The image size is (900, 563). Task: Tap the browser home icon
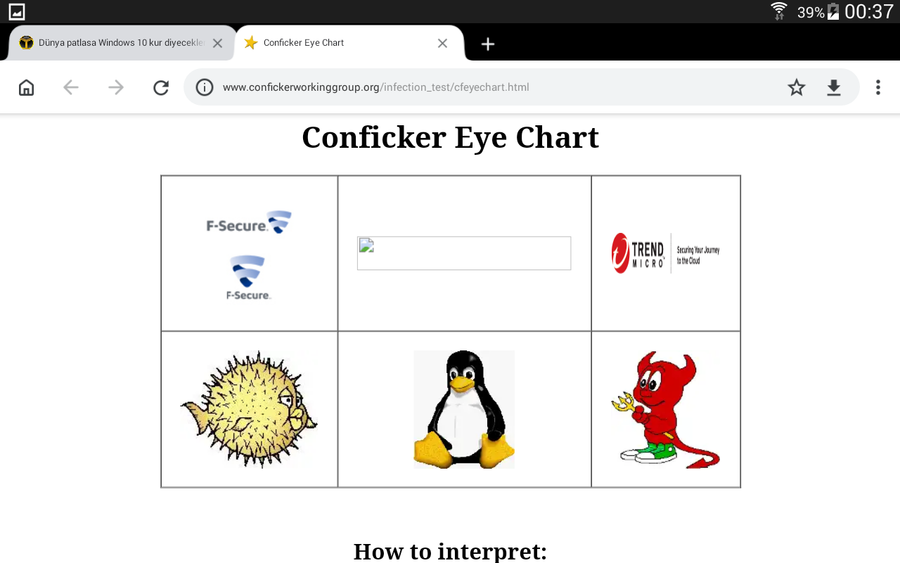[26, 87]
